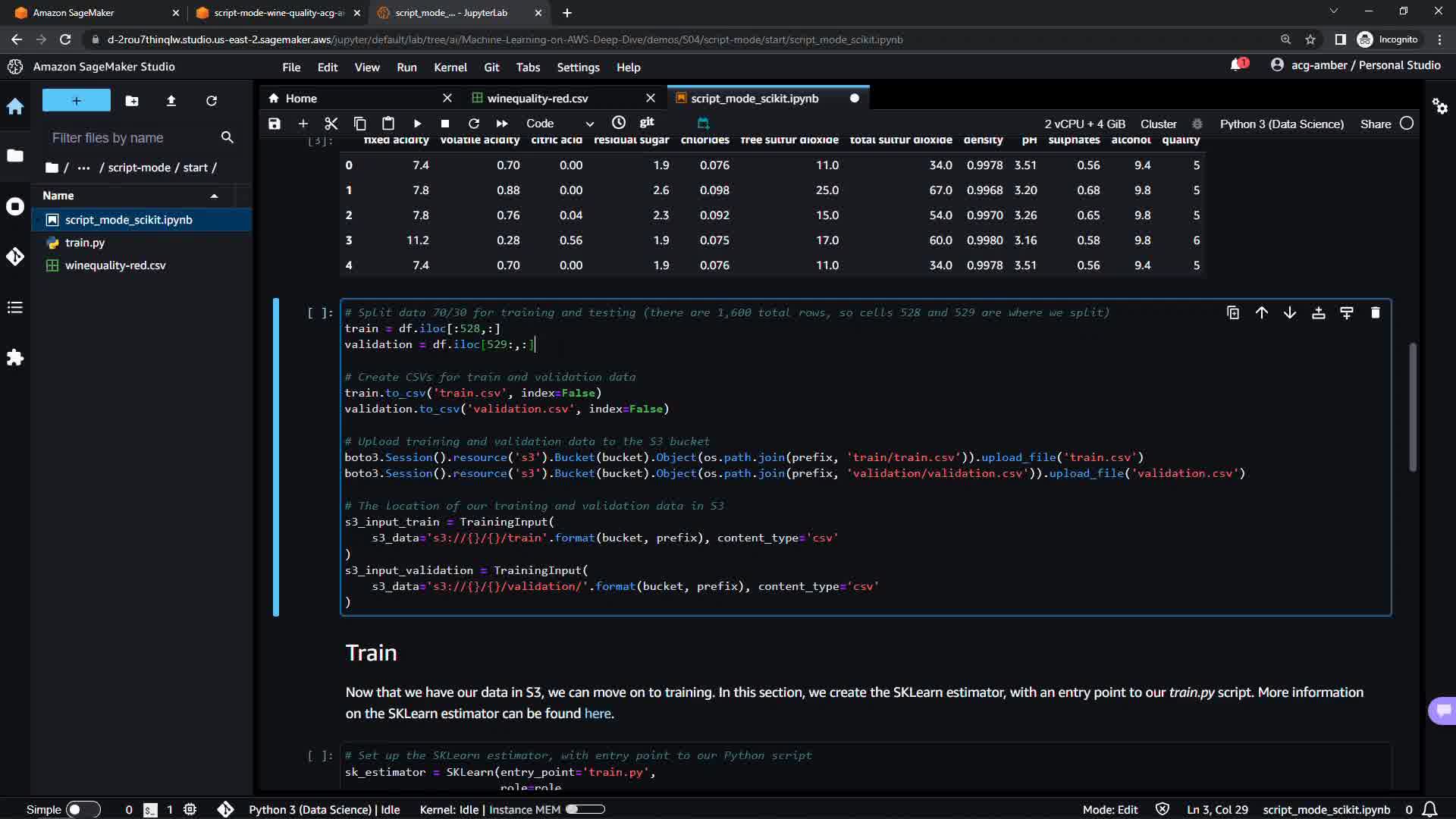Cut the selected cell with the scissors icon
Image resolution: width=1456 pixels, height=819 pixels.
click(331, 124)
